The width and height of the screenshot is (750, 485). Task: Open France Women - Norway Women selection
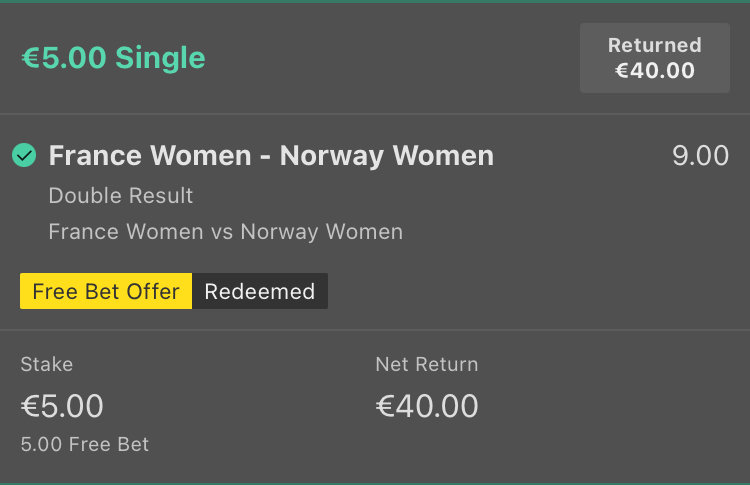[x=271, y=156]
